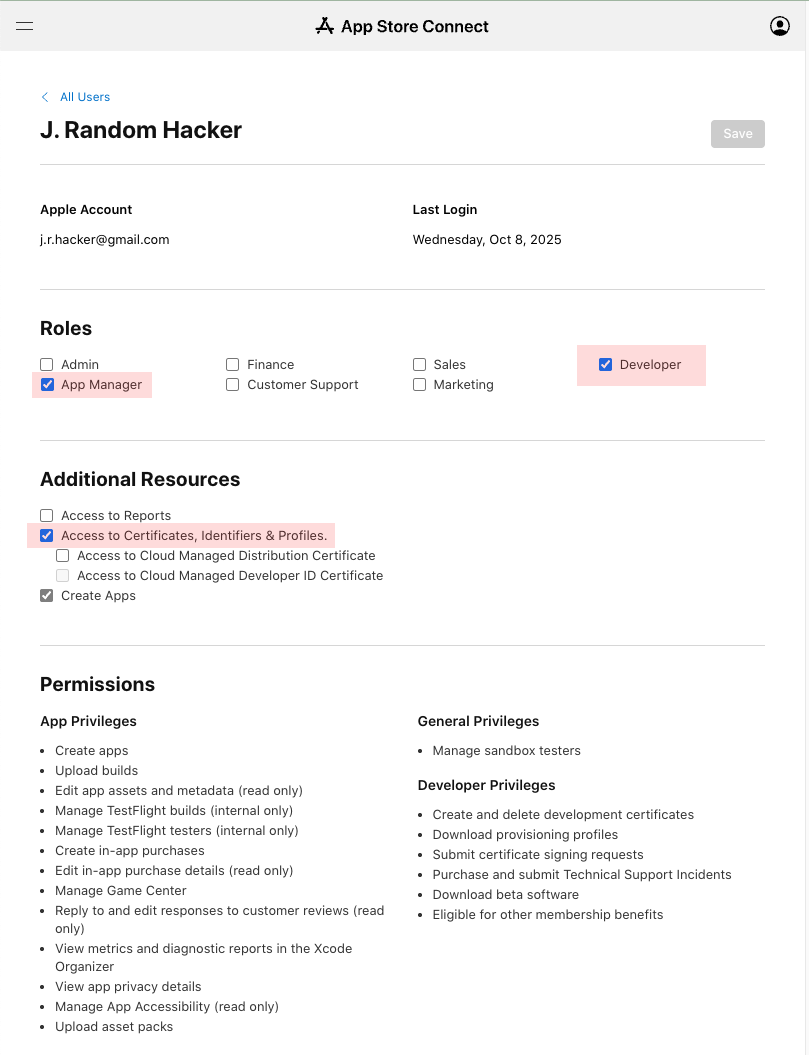Image resolution: width=809 pixels, height=1055 pixels.
Task: Toggle the Create Apps checkbox
Action: 47,596
